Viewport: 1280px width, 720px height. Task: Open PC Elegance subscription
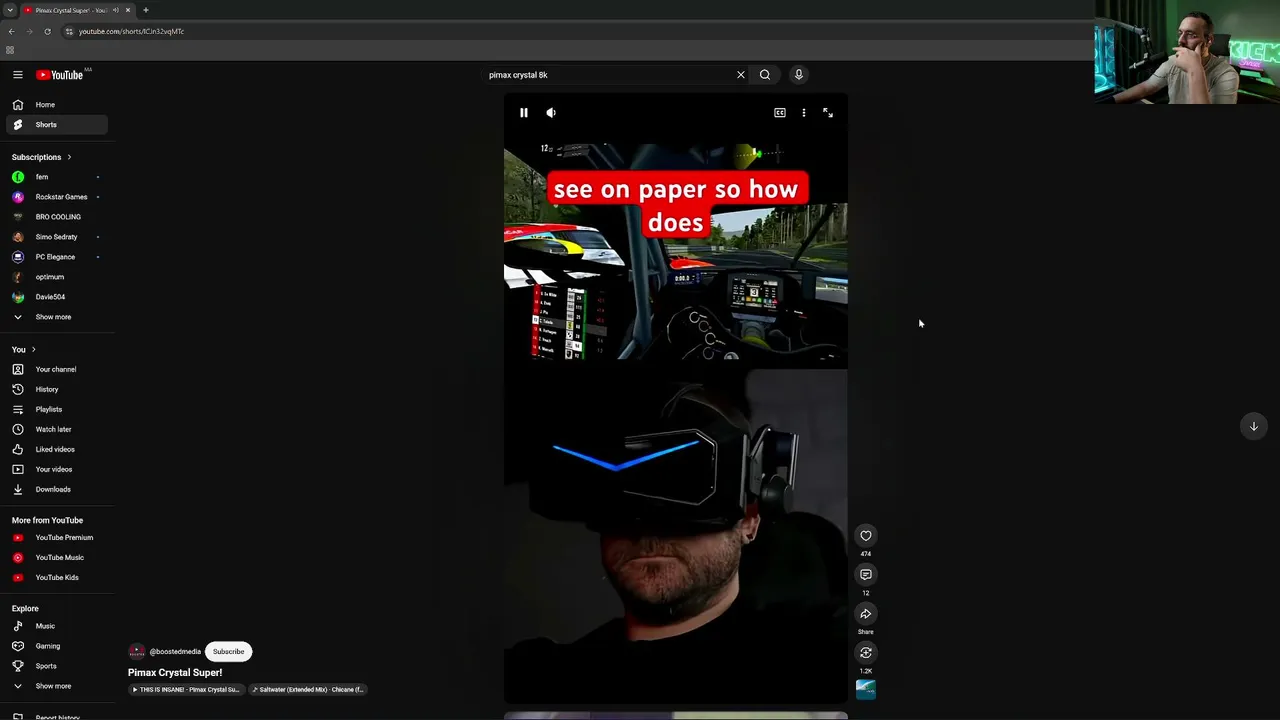[56, 257]
